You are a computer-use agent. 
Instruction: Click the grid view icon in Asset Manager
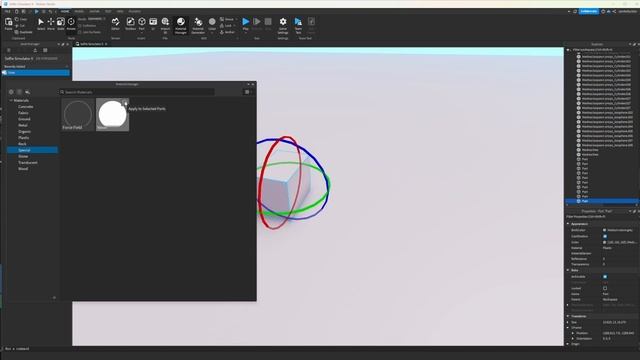click(45, 50)
